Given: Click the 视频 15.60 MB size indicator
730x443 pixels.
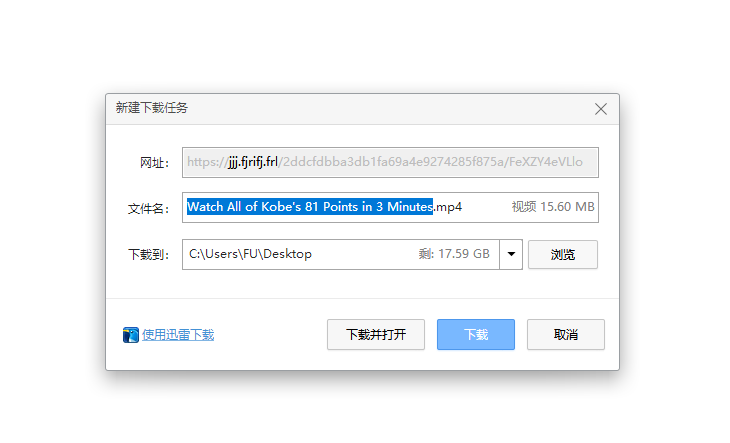Looking at the screenshot, I should point(553,208).
